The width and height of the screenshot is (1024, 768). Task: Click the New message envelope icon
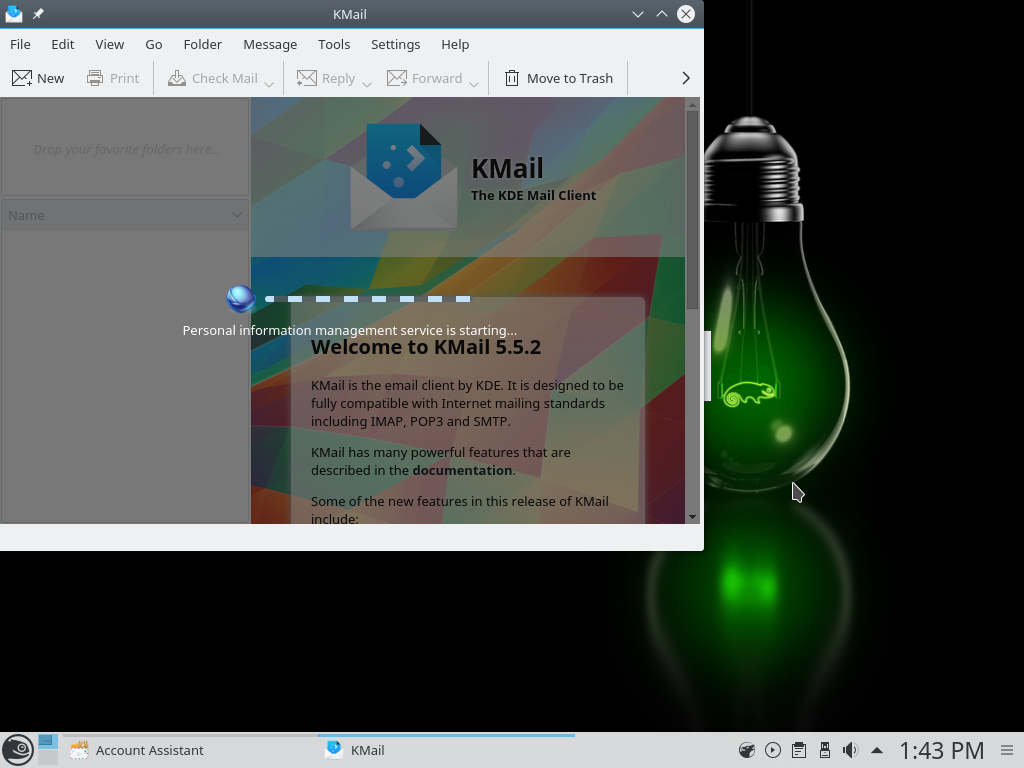click(22, 78)
